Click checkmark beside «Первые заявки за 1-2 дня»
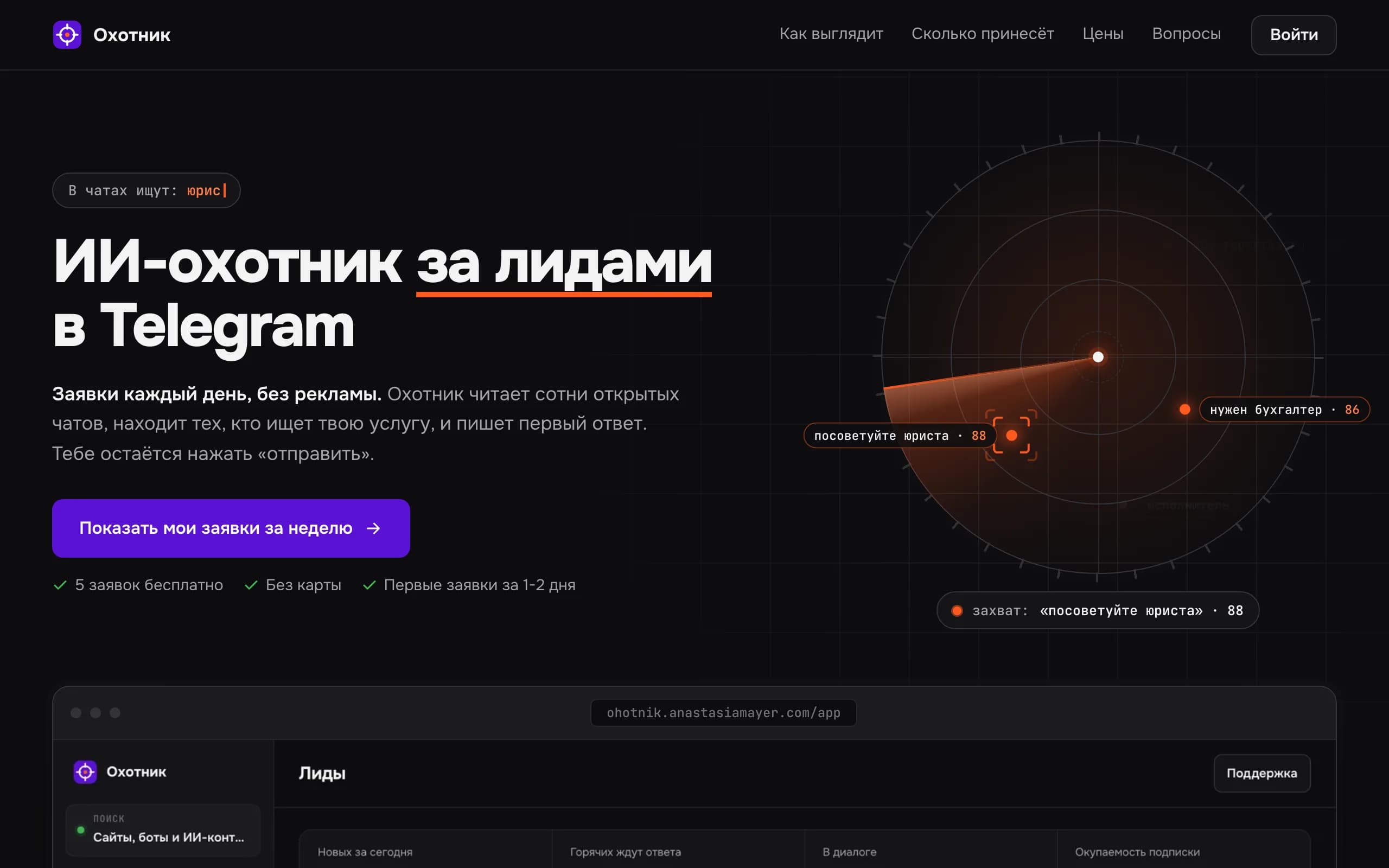1389x868 pixels. (369, 585)
